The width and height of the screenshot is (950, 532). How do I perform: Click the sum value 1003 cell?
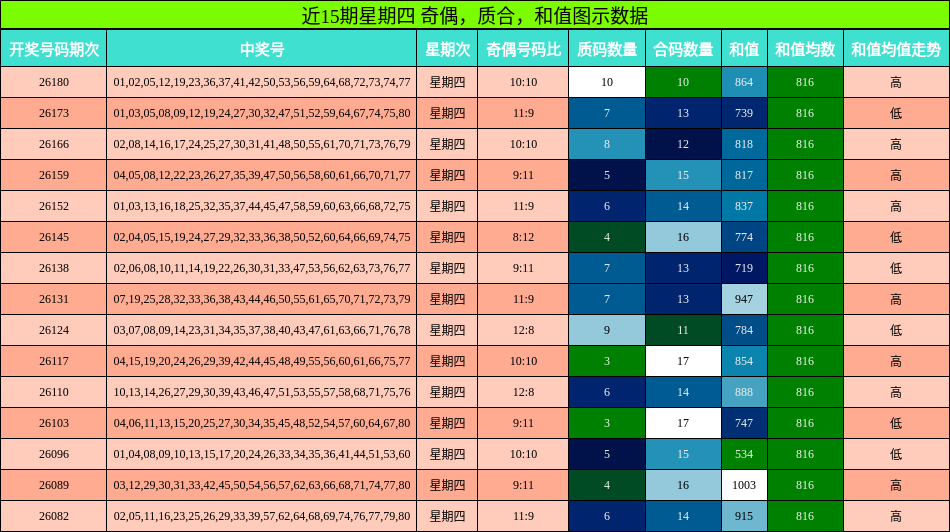(x=744, y=485)
